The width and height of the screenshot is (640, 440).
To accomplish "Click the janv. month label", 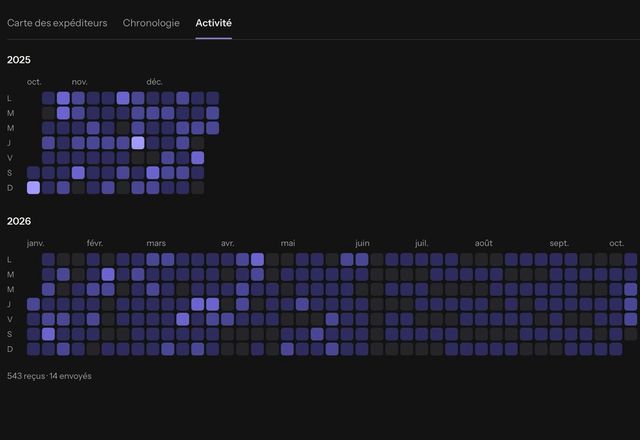I will 36,243.
